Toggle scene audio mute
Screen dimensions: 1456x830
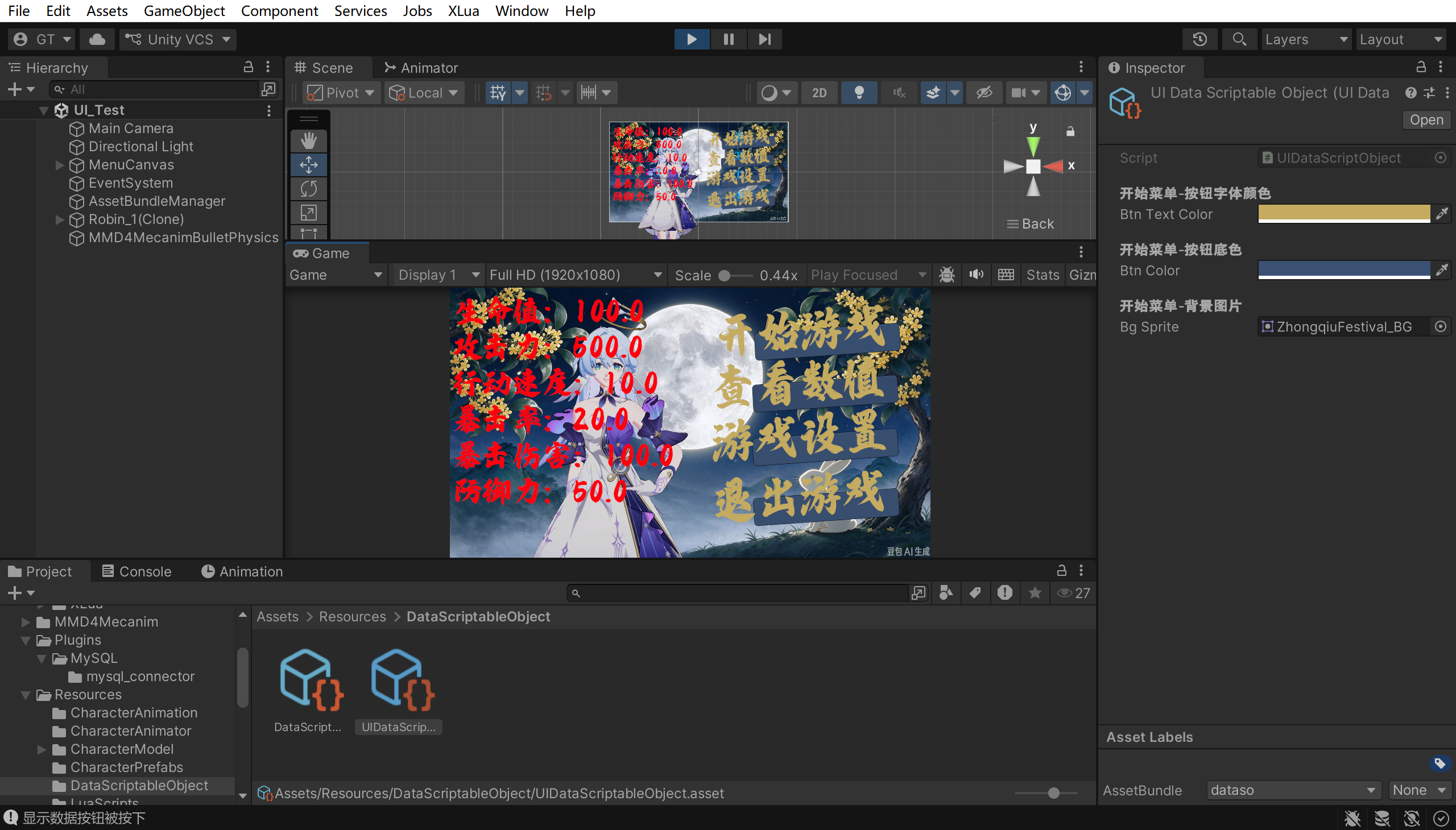(899, 92)
